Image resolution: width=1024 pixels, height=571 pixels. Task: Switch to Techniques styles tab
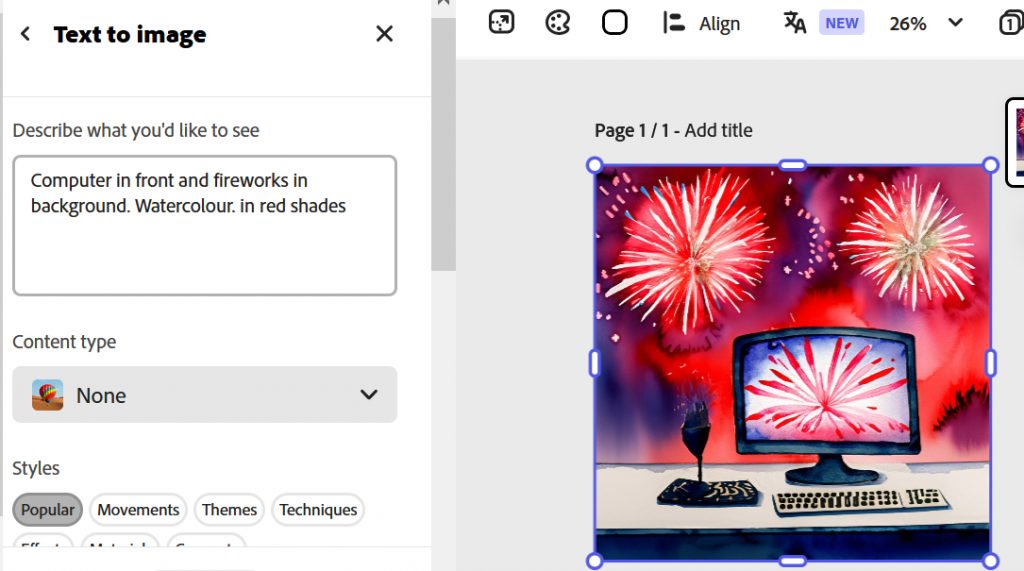tap(318, 510)
